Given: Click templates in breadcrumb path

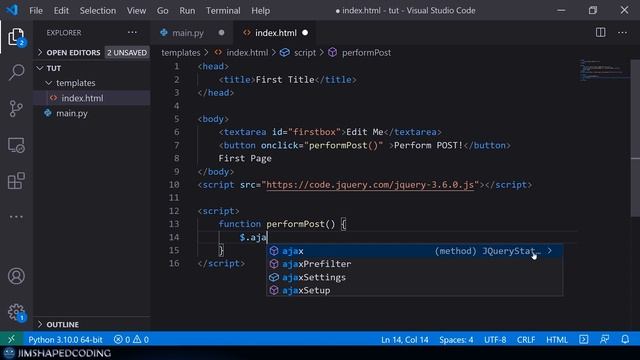Looking at the screenshot, I should [180, 53].
